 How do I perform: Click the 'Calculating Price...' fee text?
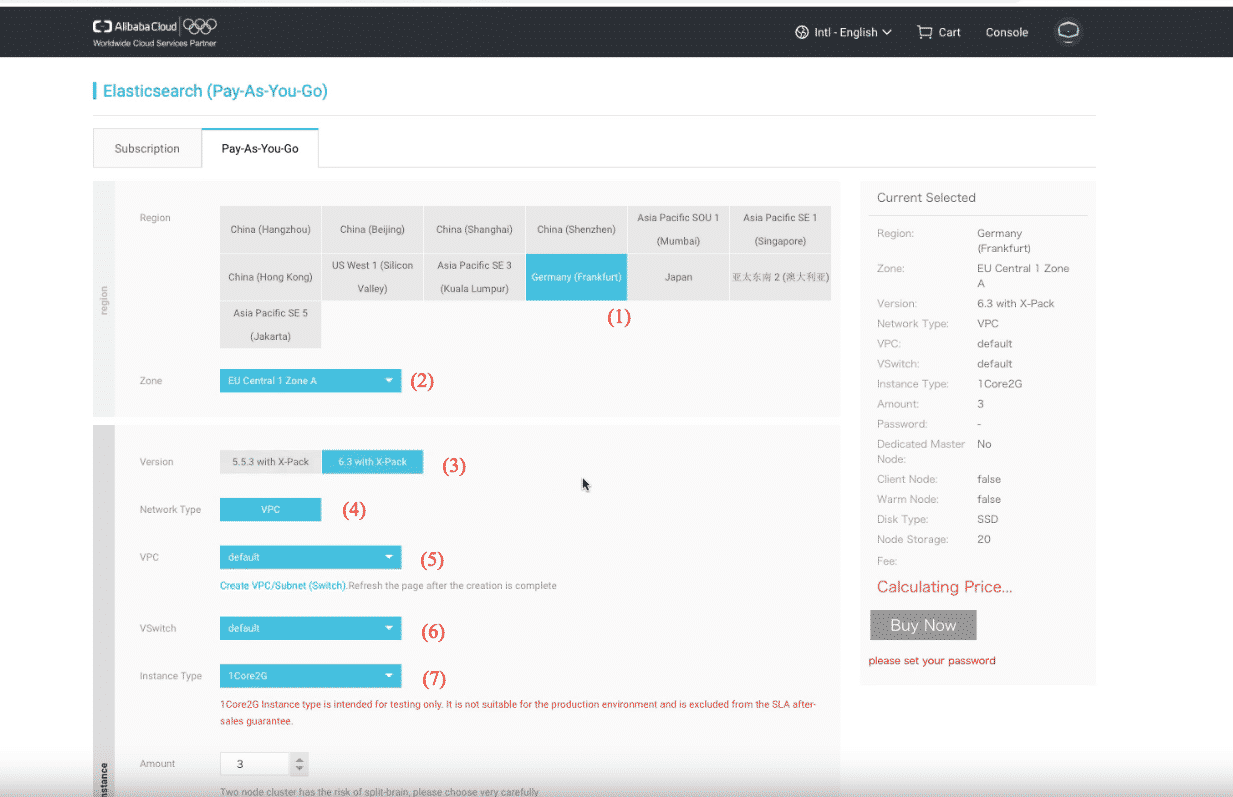click(945, 587)
